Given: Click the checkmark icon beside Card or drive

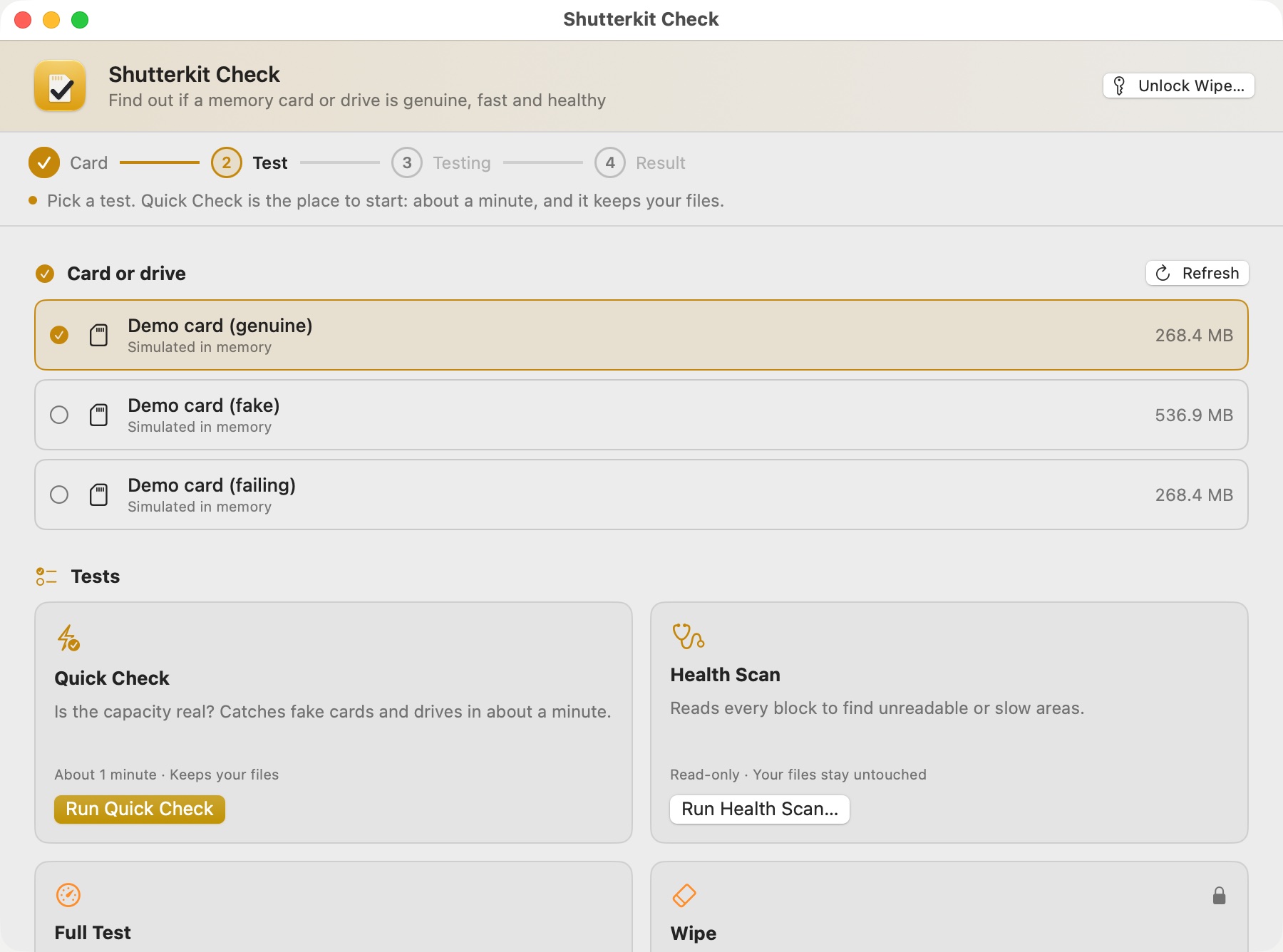Looking at the screenshot, I should point(45,274).
